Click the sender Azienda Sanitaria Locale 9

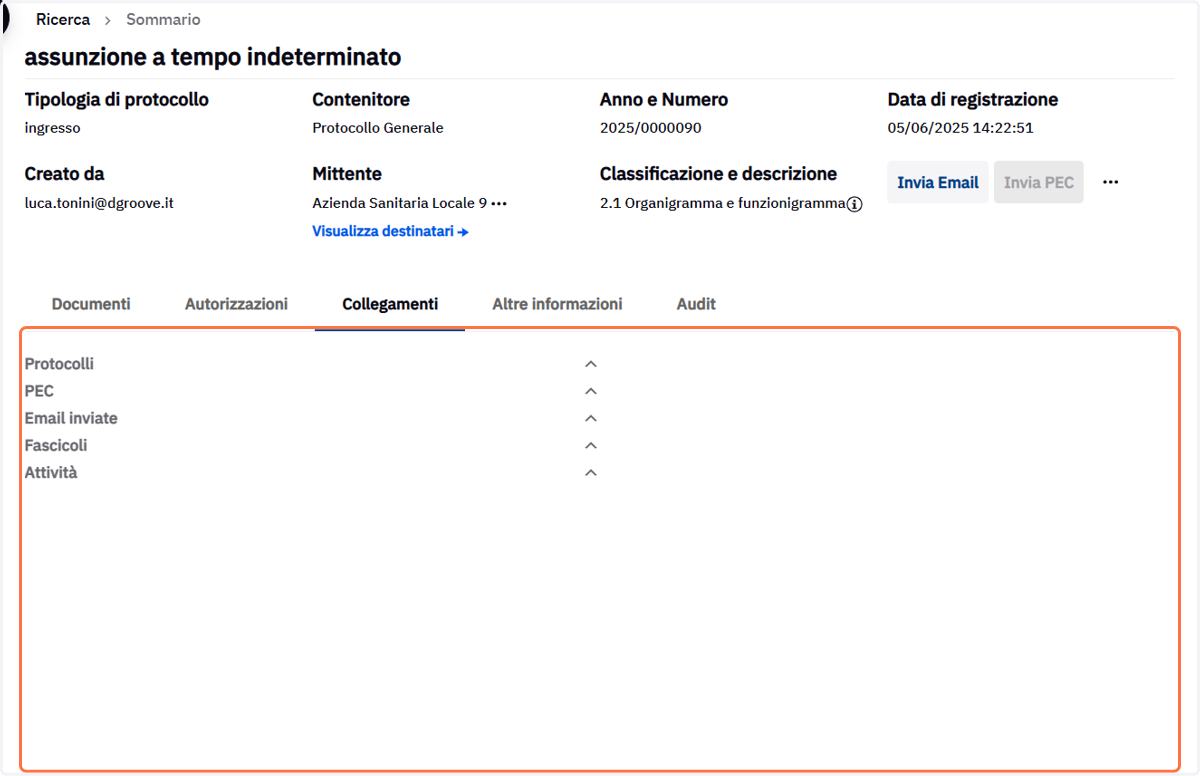(400, 203)
